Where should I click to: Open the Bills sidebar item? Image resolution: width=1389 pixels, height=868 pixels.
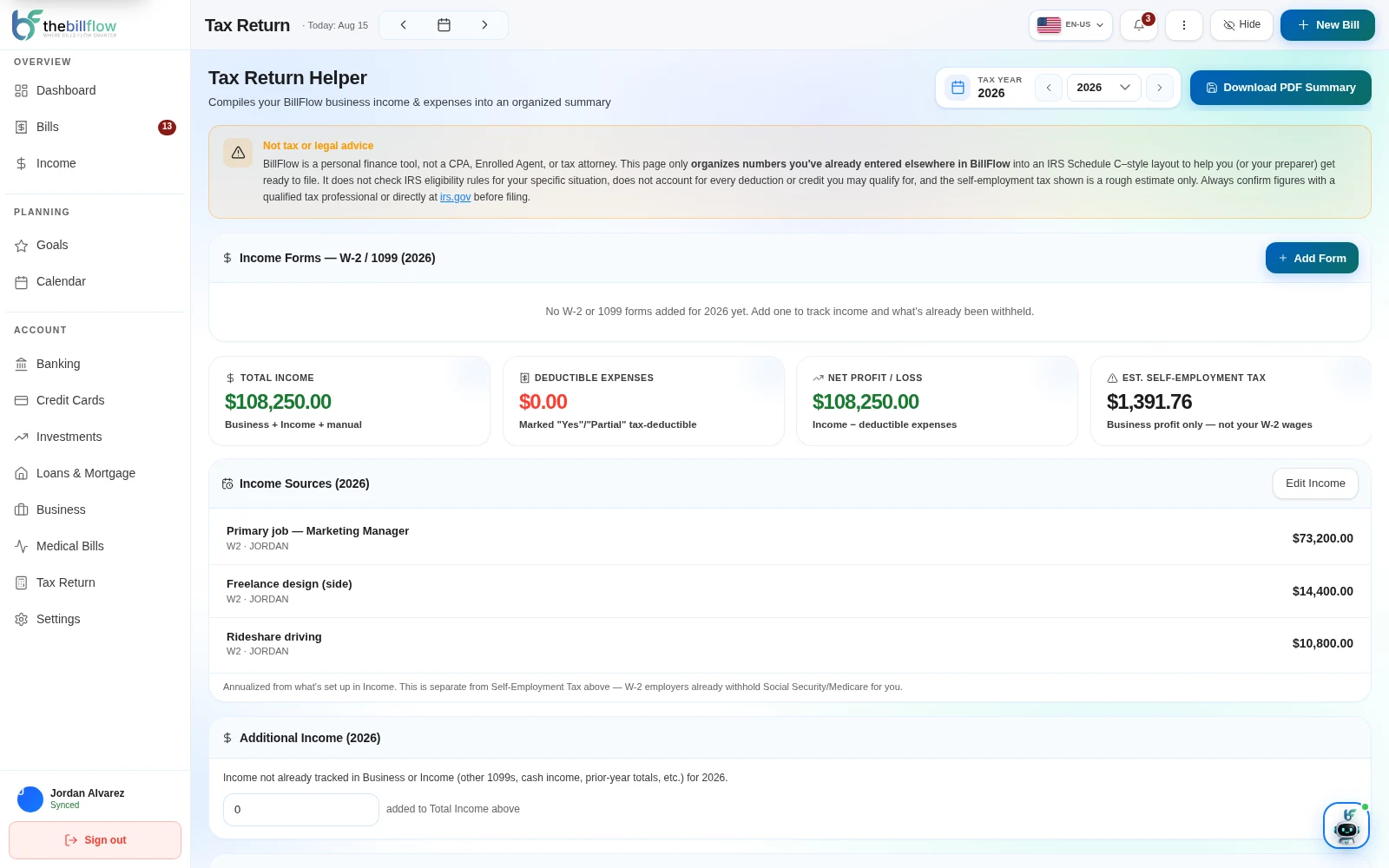pyautogui.click(x=95, y=127)
